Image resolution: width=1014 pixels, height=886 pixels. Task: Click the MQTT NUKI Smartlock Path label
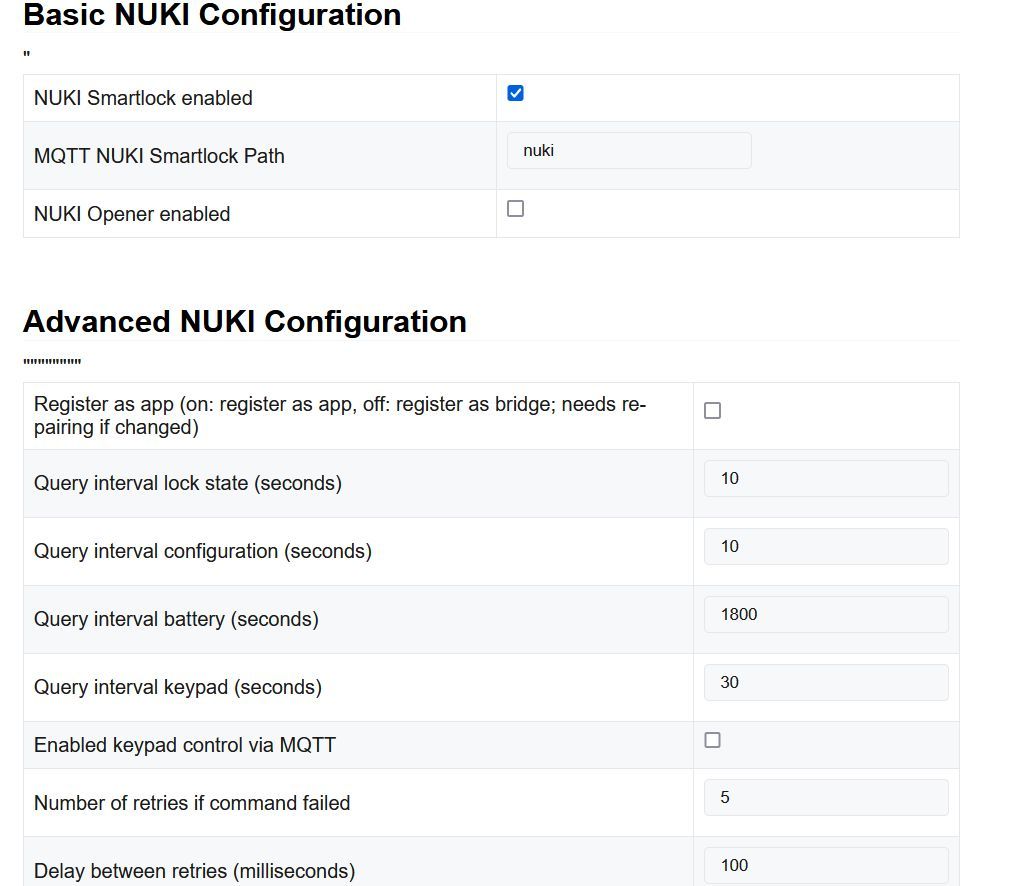[159, 156]
